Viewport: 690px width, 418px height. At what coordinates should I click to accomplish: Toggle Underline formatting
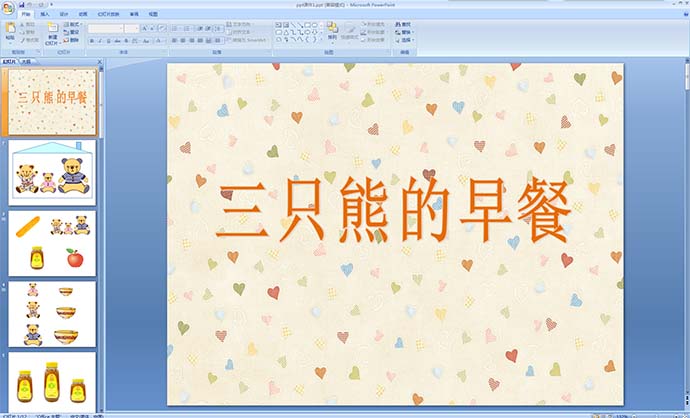pos(108,41)
